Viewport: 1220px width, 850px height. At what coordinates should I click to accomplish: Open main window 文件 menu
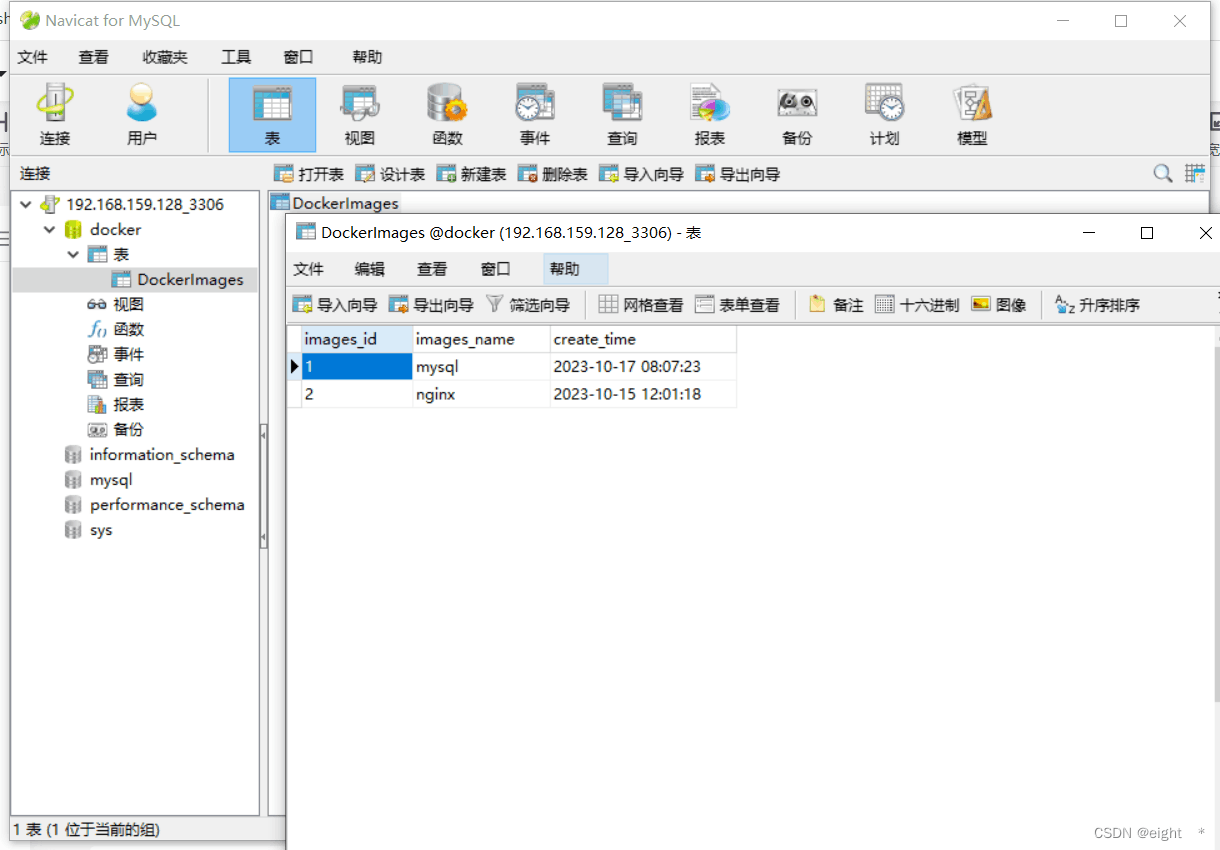point(32,57)
